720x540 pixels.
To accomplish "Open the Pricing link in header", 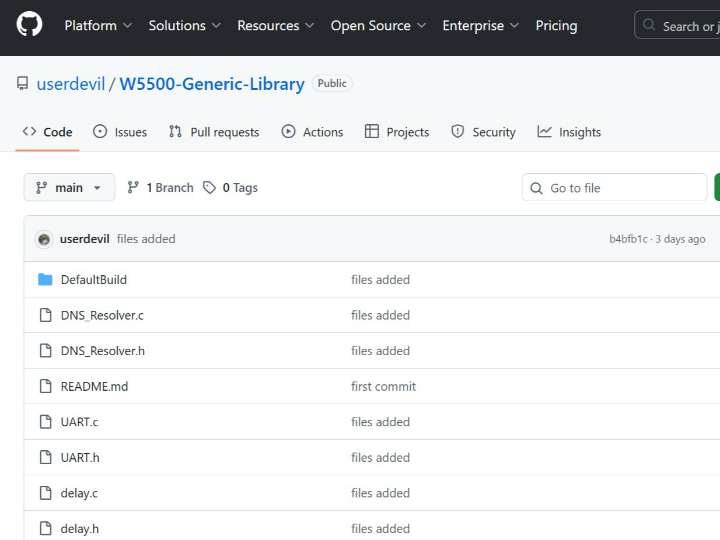I will tap(556, 26).
